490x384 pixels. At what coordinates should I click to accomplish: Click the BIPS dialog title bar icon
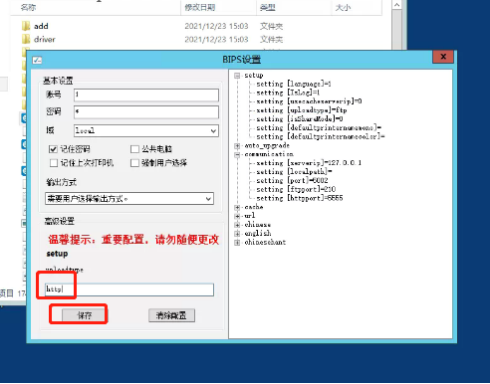[37, 60]
